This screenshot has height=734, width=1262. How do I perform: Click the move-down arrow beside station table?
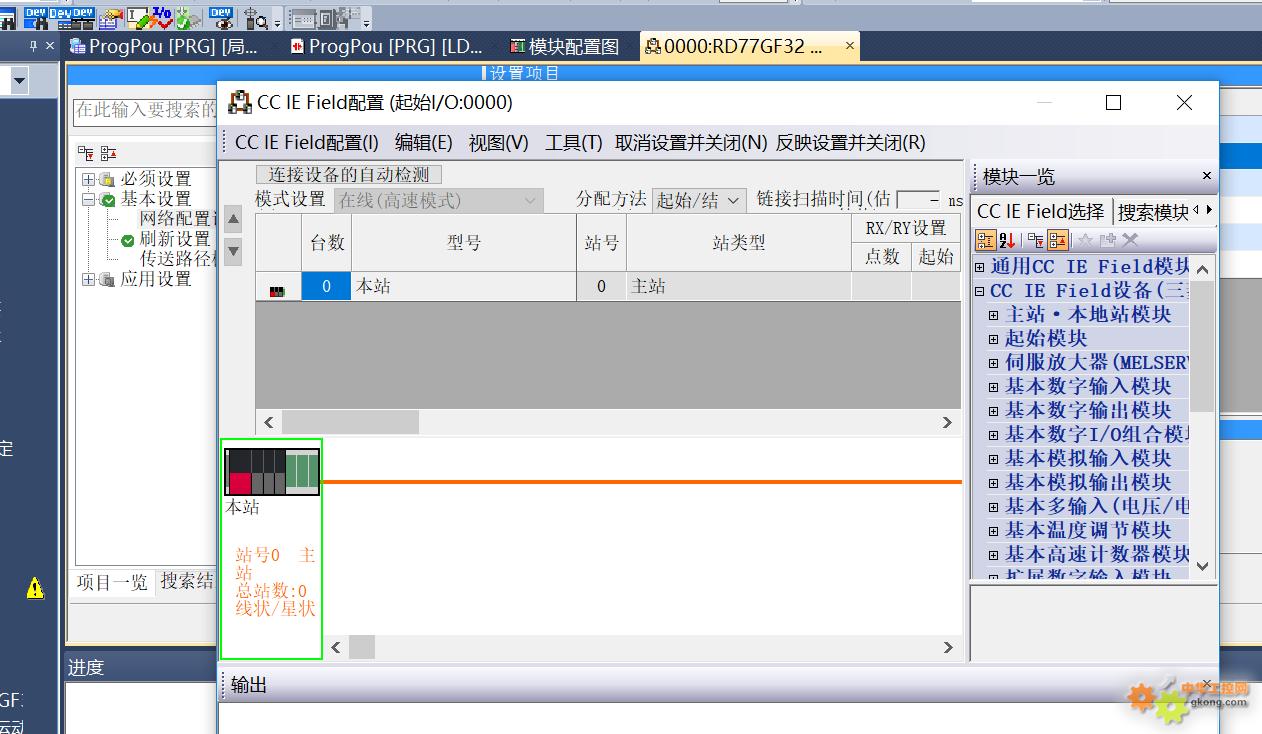click(233, 251)
